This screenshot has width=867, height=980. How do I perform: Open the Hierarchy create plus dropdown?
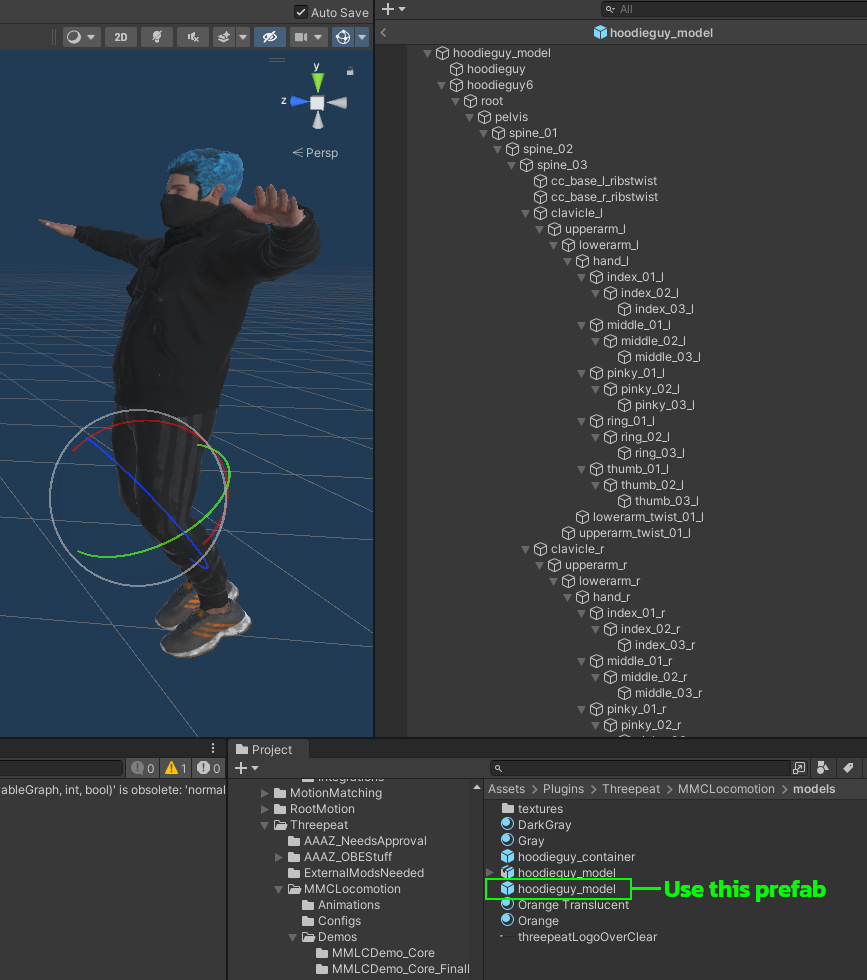pos(394,9)
